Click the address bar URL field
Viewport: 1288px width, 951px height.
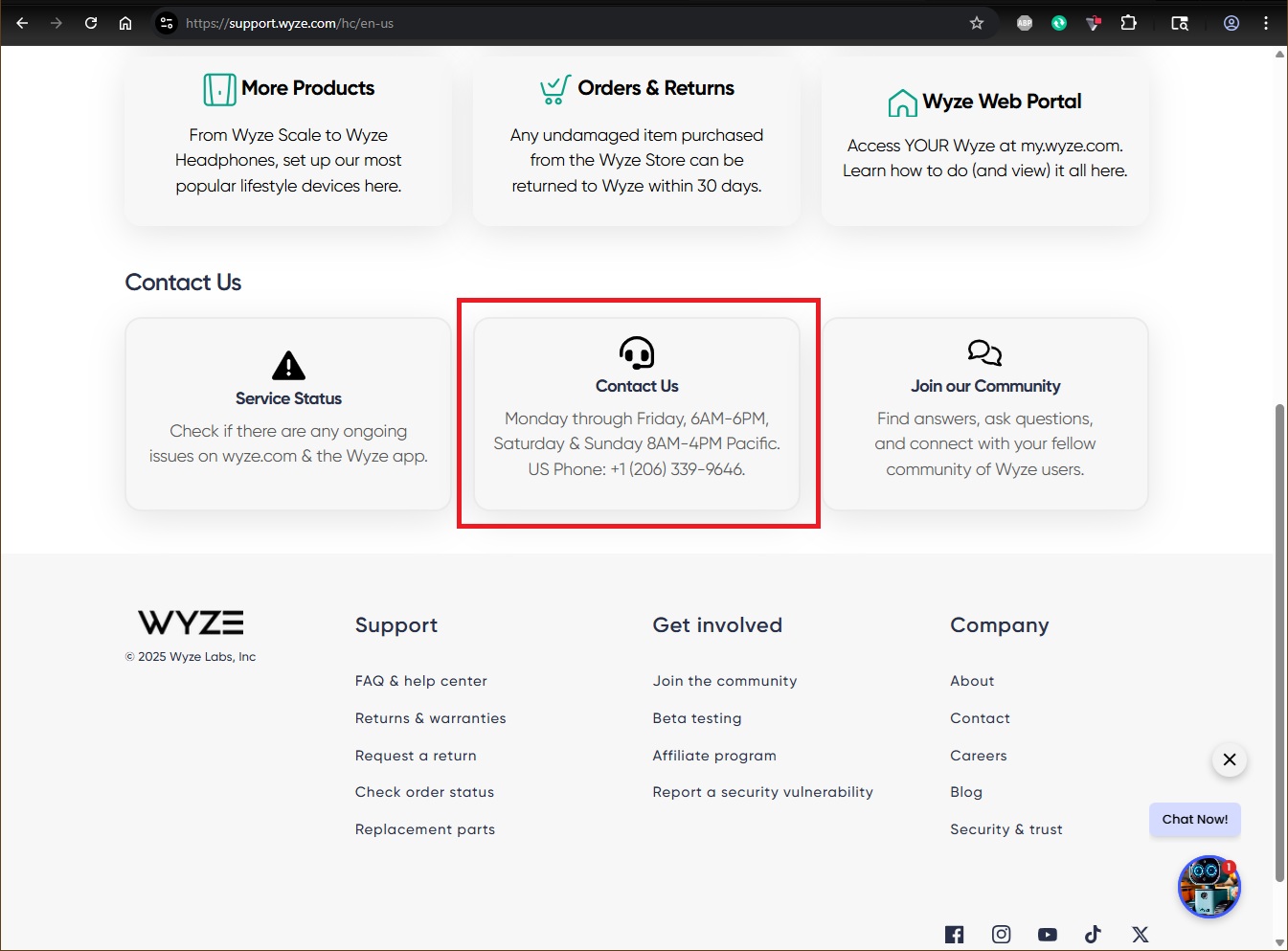point(575,23)
